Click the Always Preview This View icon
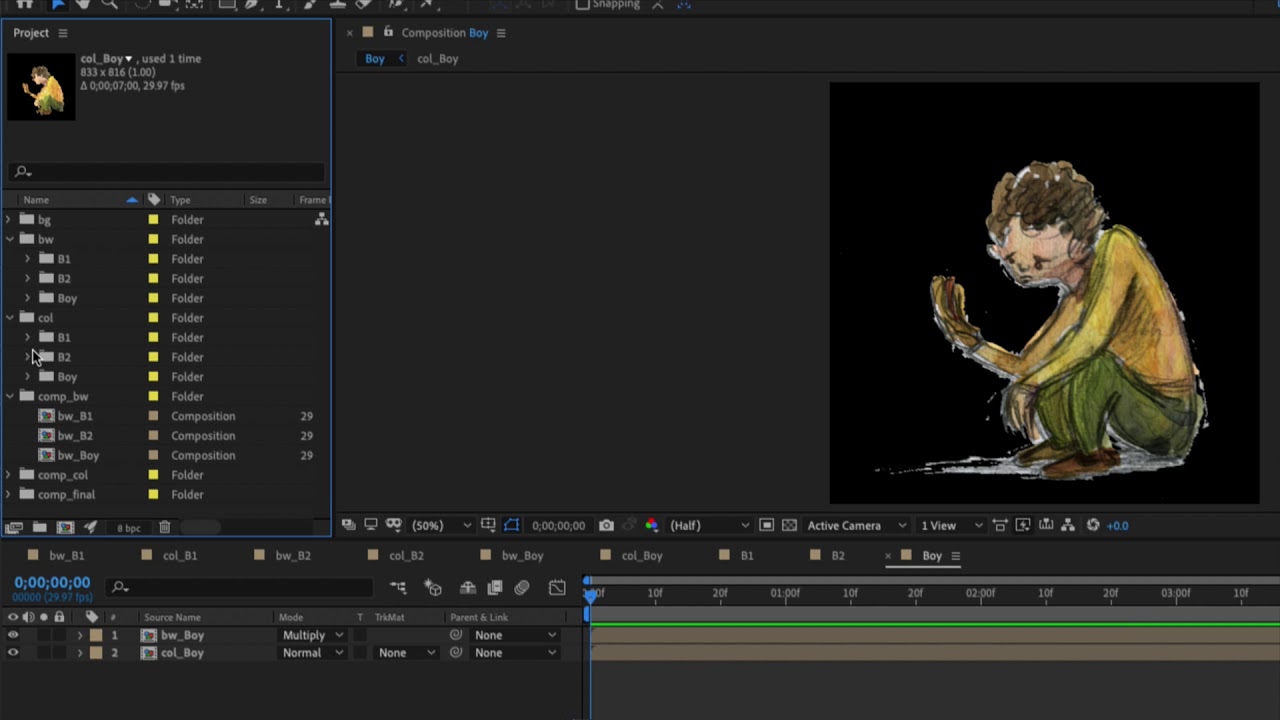The height and width of the screenshot is (720, 1280). [348, 525]
